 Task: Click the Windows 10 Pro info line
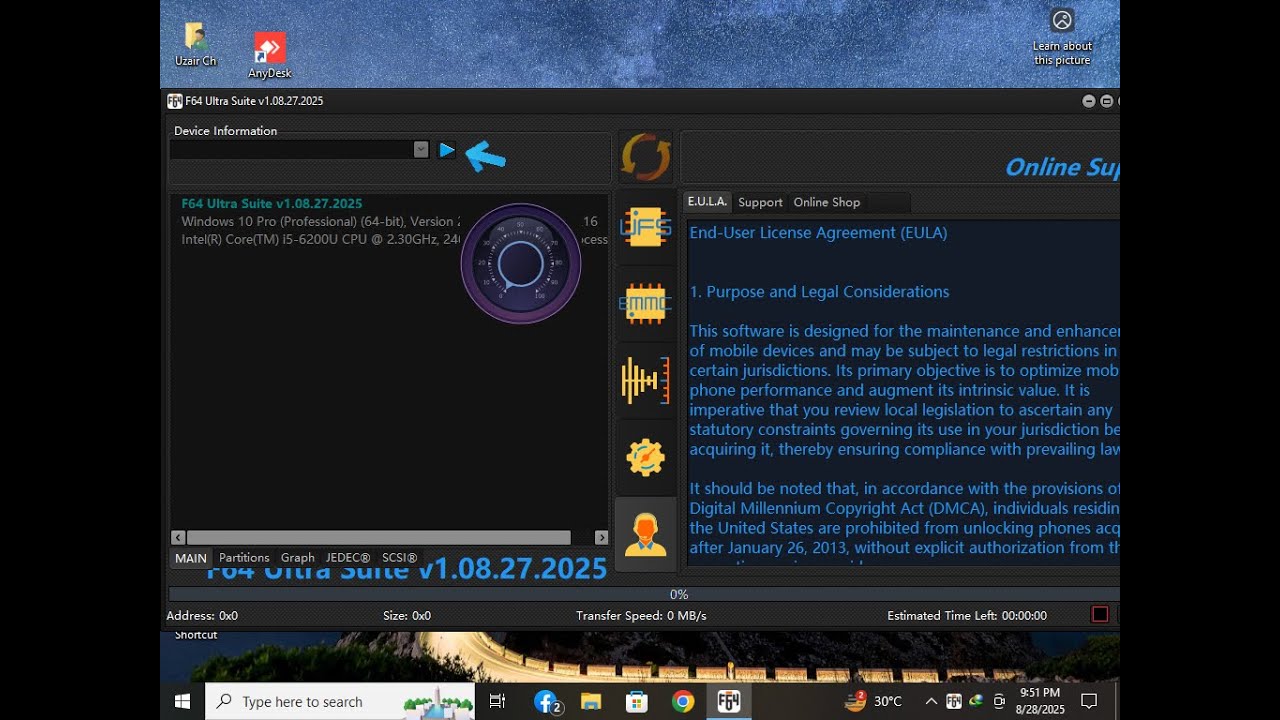click(x=321, y=222)
